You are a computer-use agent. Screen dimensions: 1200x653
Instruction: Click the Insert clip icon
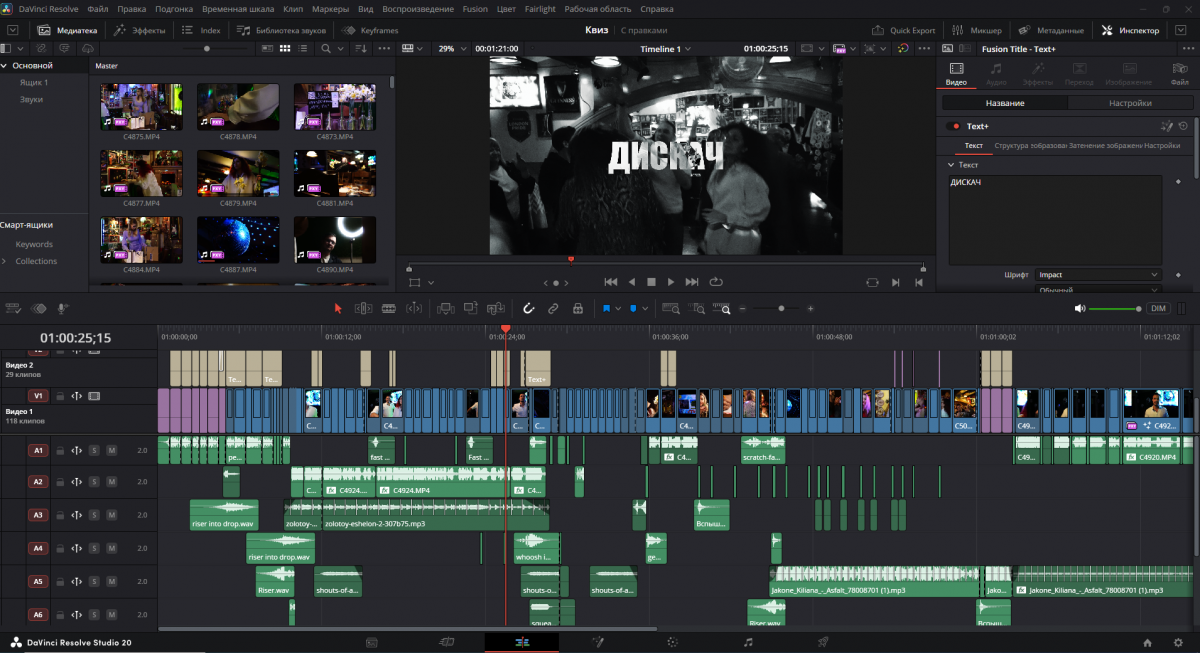coord(446,309)
